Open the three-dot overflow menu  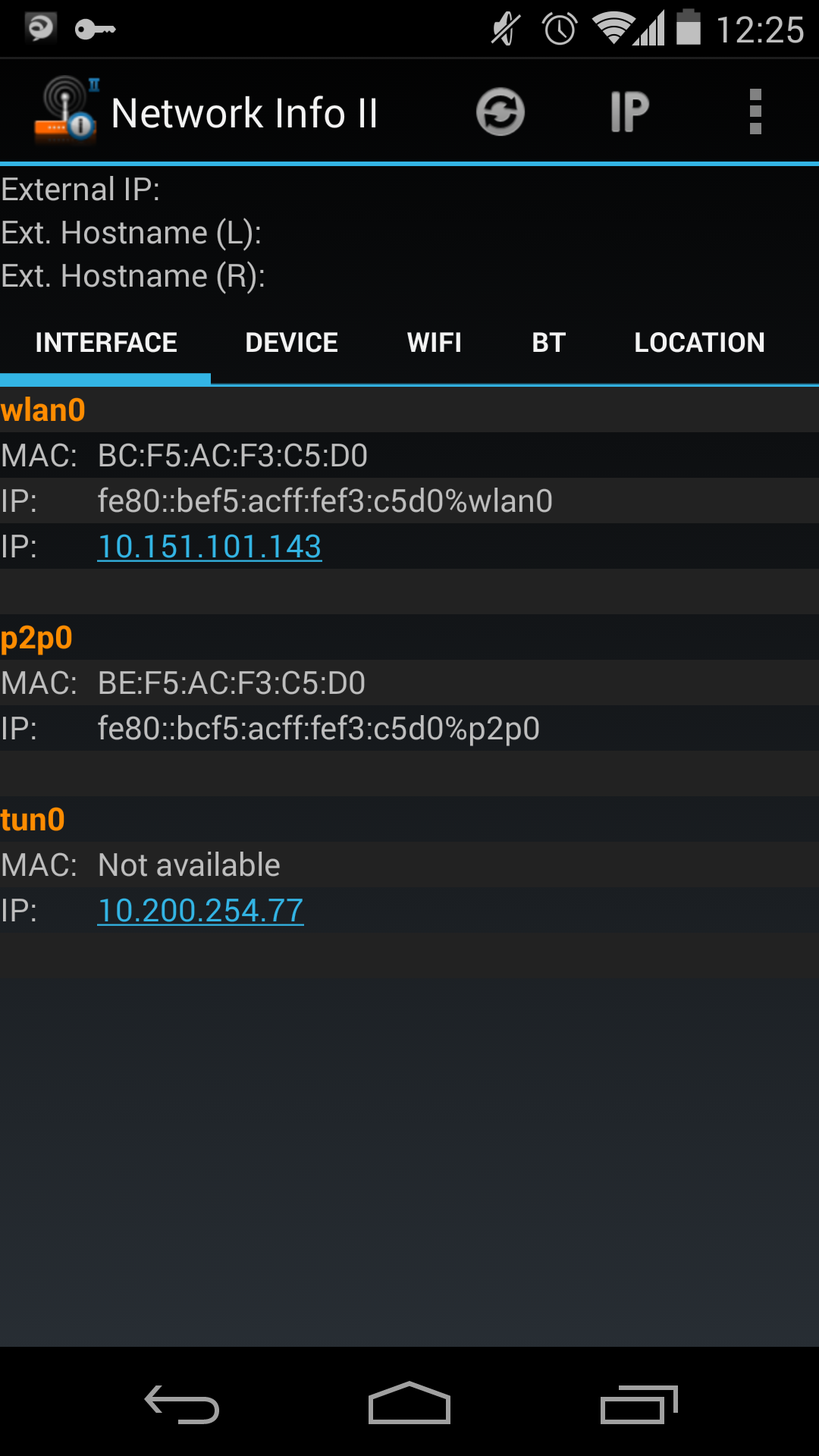click(755, 112)
